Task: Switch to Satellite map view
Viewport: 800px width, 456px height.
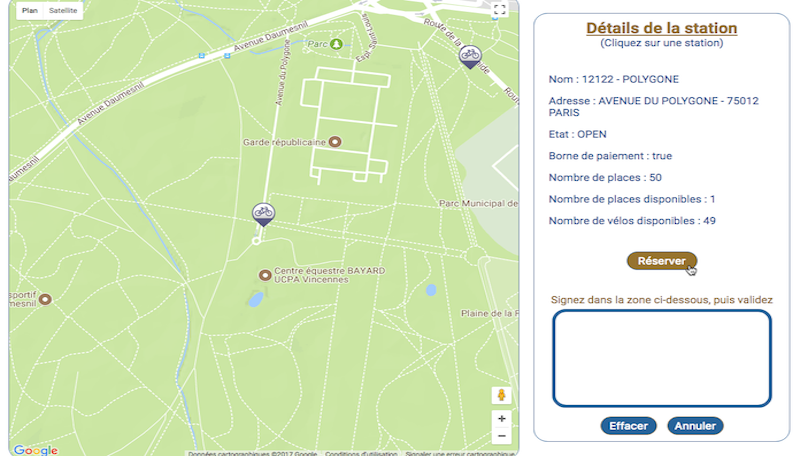Action: 63,10
